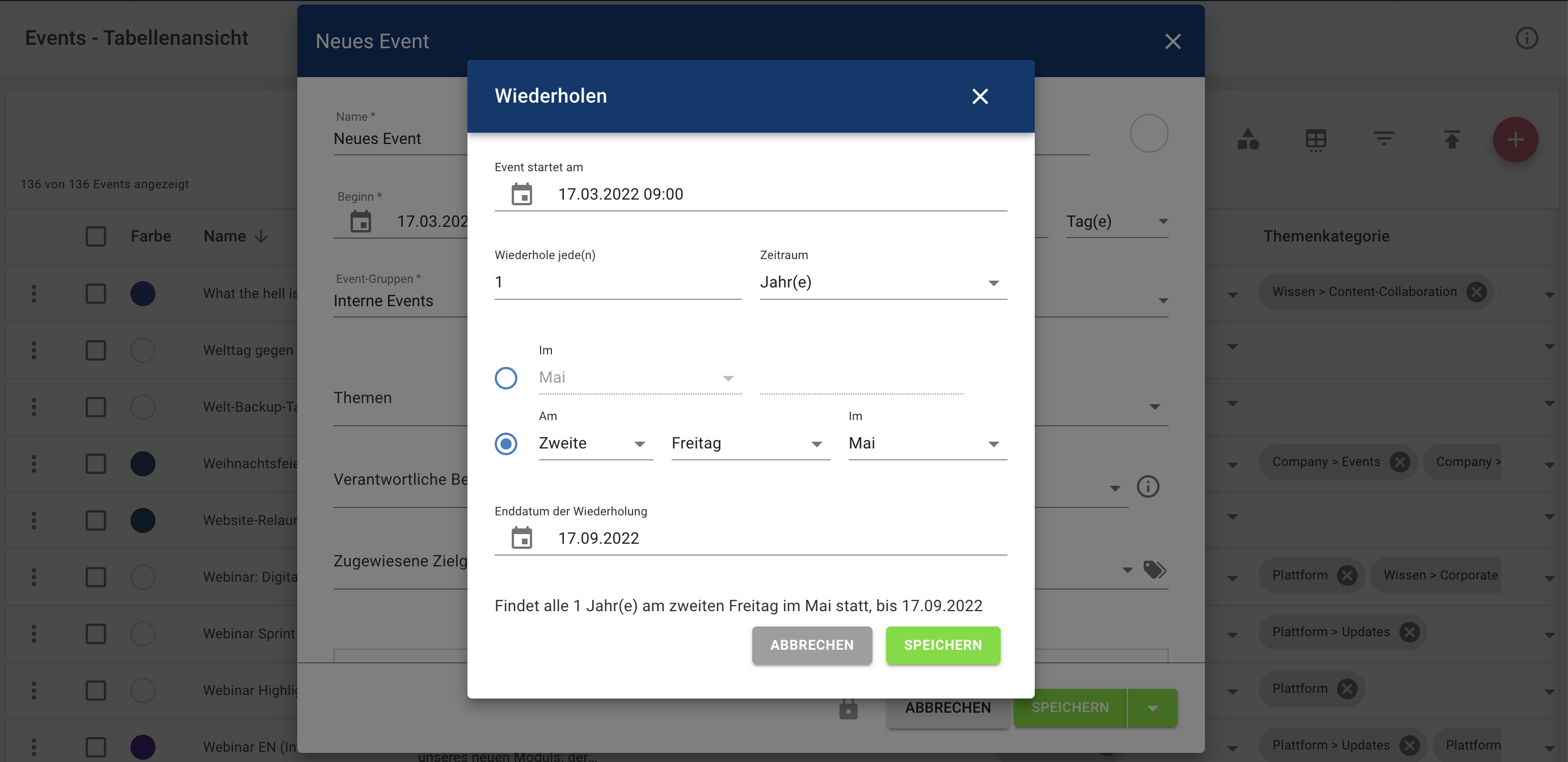Select the 'Am Zweite Freitag' radio option
1568x762 pixels.
click(505, 443)
